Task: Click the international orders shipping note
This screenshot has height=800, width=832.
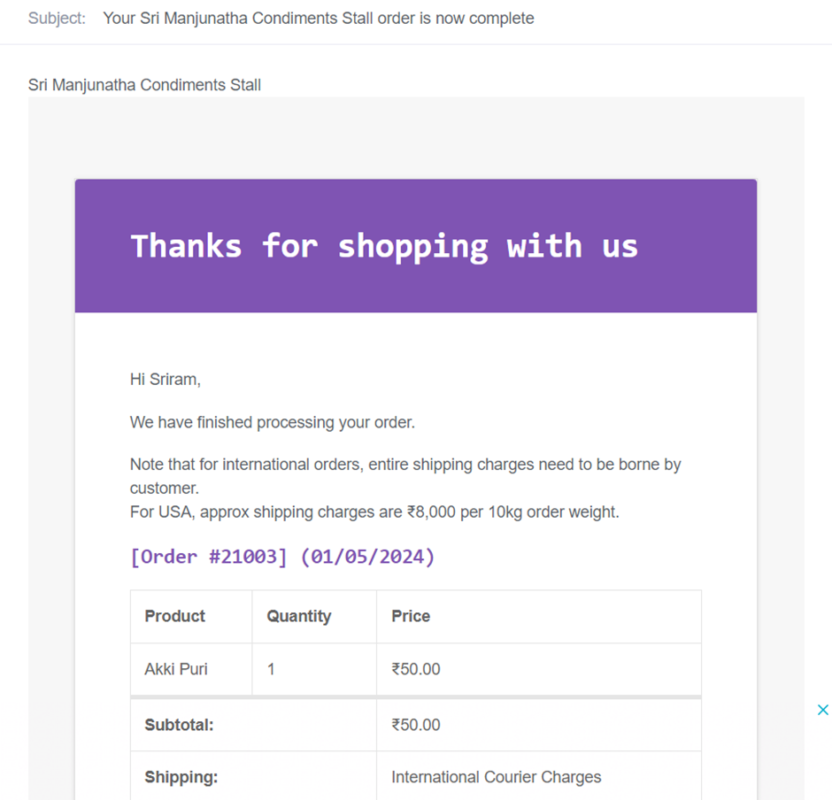Action: 405,476
